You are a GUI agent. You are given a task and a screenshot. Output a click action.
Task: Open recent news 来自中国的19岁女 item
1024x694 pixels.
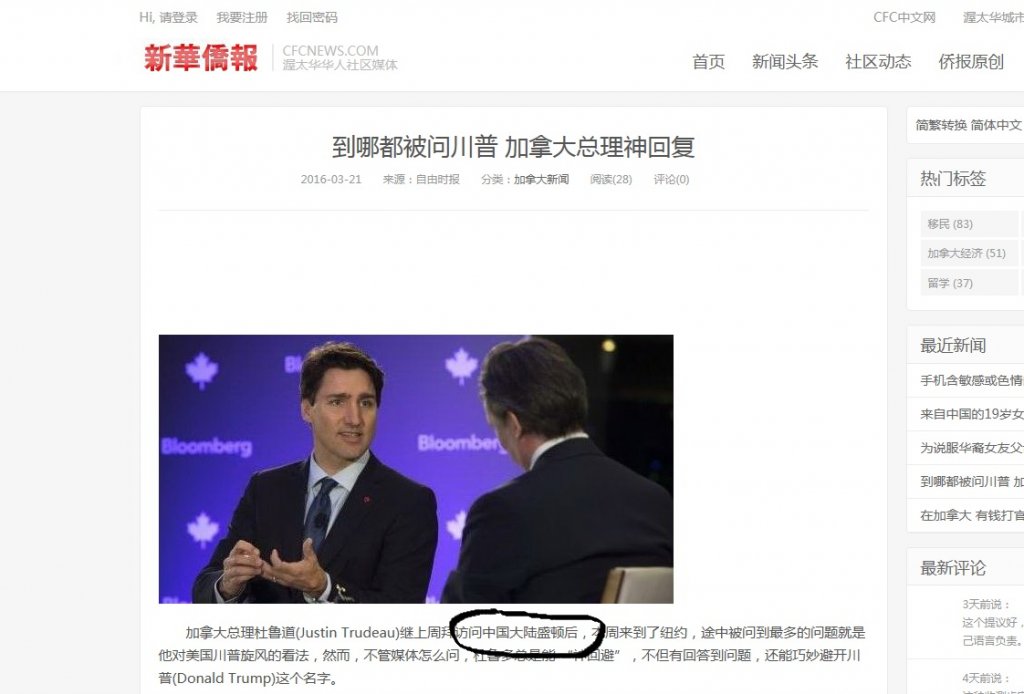pyautogui.click(x=971, y=414)
